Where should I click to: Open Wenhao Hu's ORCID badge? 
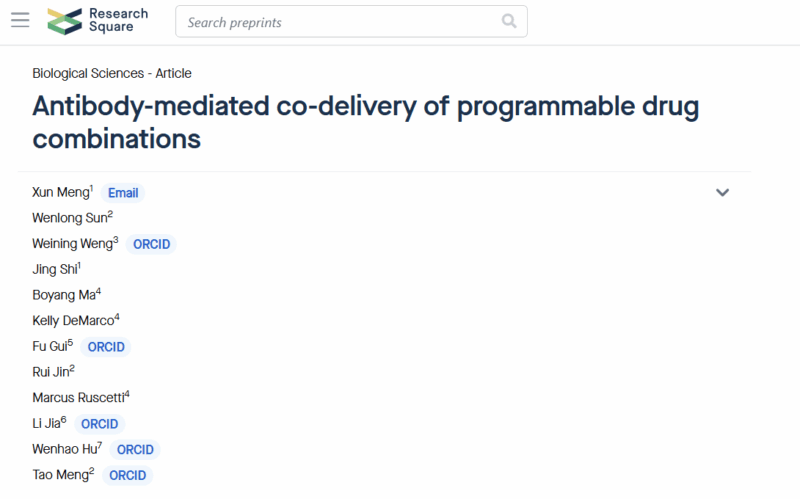click(133, 450)
